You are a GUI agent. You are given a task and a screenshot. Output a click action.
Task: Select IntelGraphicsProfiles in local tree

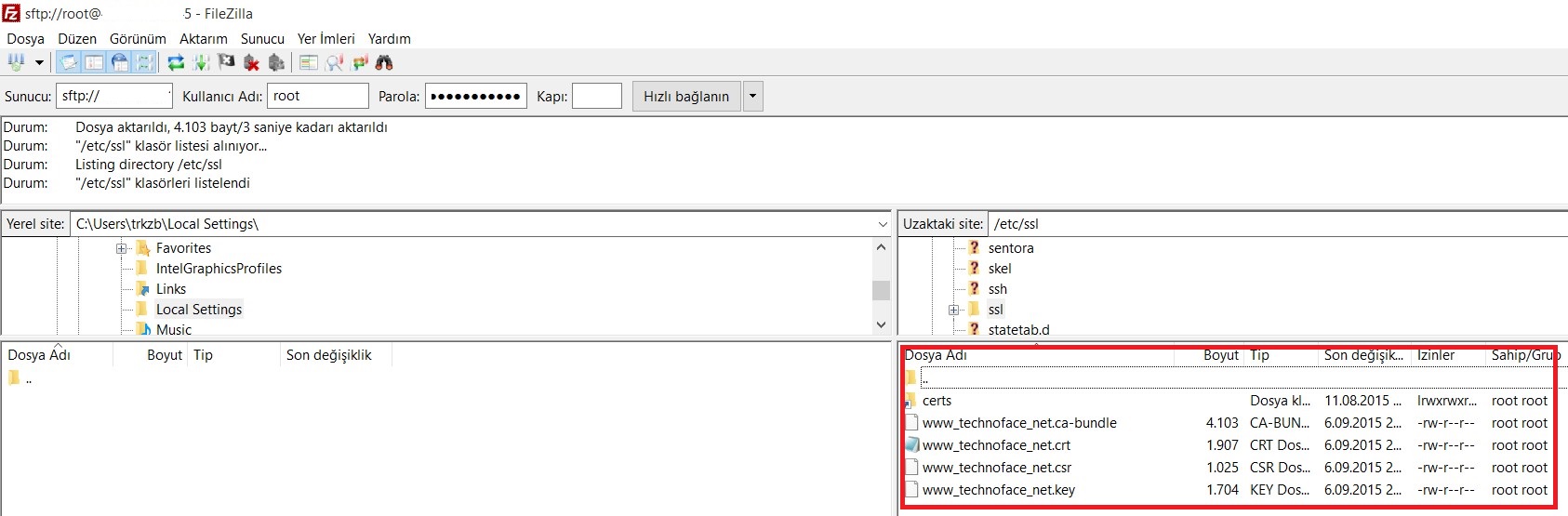coord(219,269)
